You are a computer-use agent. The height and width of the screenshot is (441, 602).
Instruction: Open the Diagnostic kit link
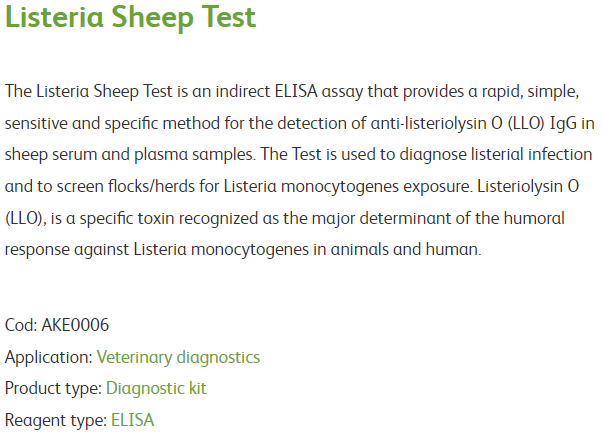(156, 389)
